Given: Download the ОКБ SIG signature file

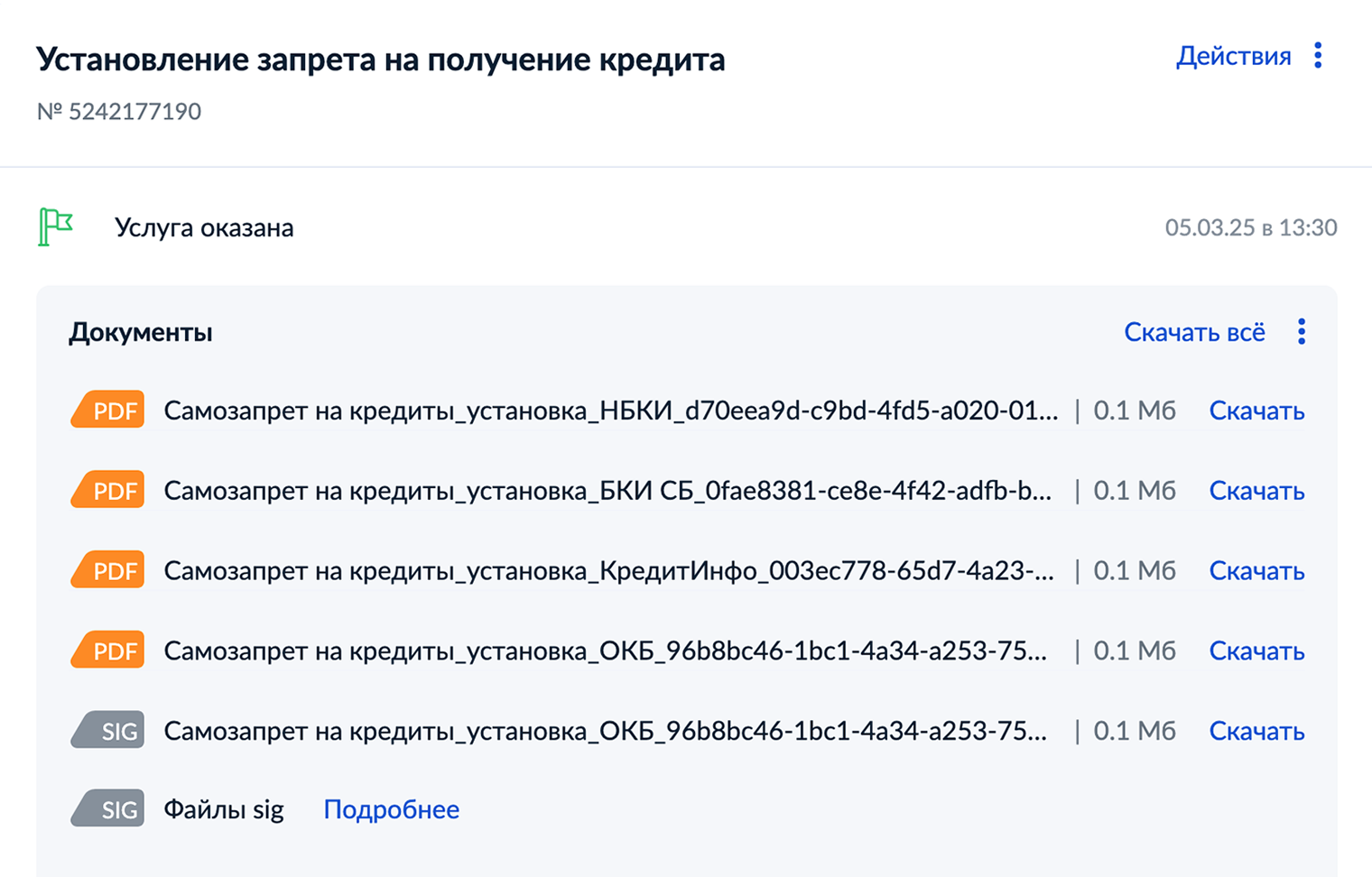Looking at the screenshot, I should point(1256,730).
